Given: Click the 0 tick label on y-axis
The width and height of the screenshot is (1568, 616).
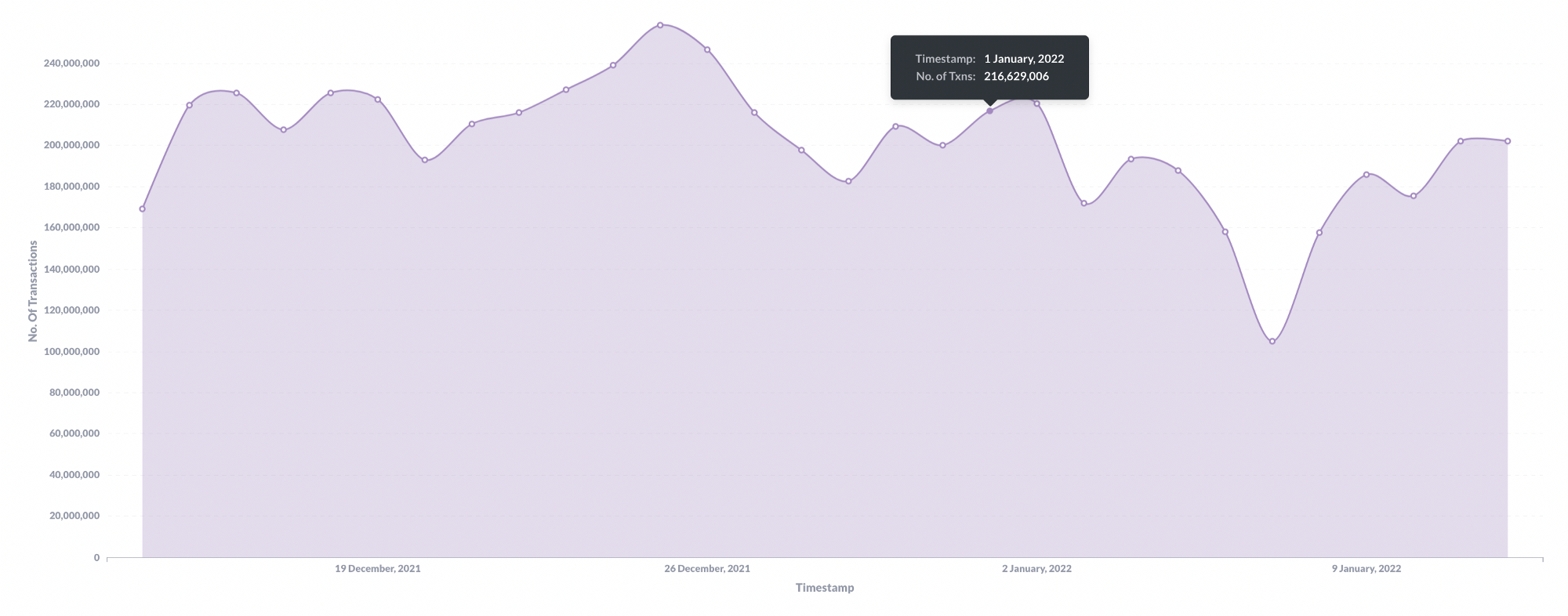Looking at the screenshot, I should click(96, 558).
